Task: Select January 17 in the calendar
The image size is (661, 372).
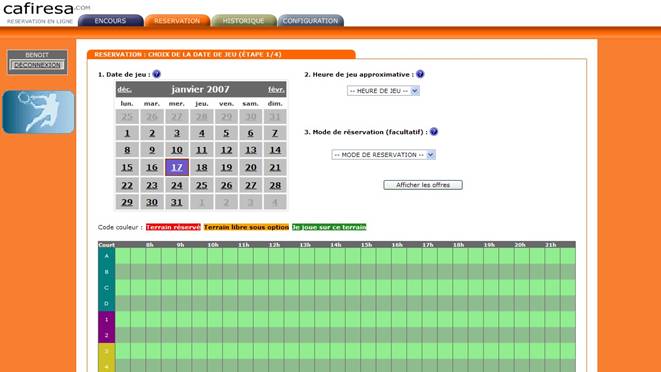Action: (x=177, y=167)
